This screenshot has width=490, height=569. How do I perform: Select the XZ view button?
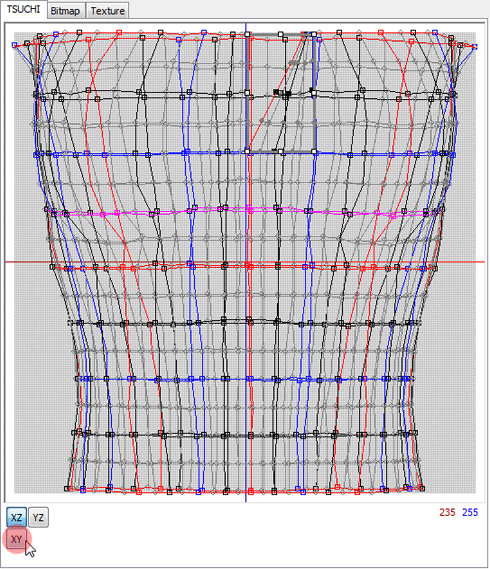16,517
